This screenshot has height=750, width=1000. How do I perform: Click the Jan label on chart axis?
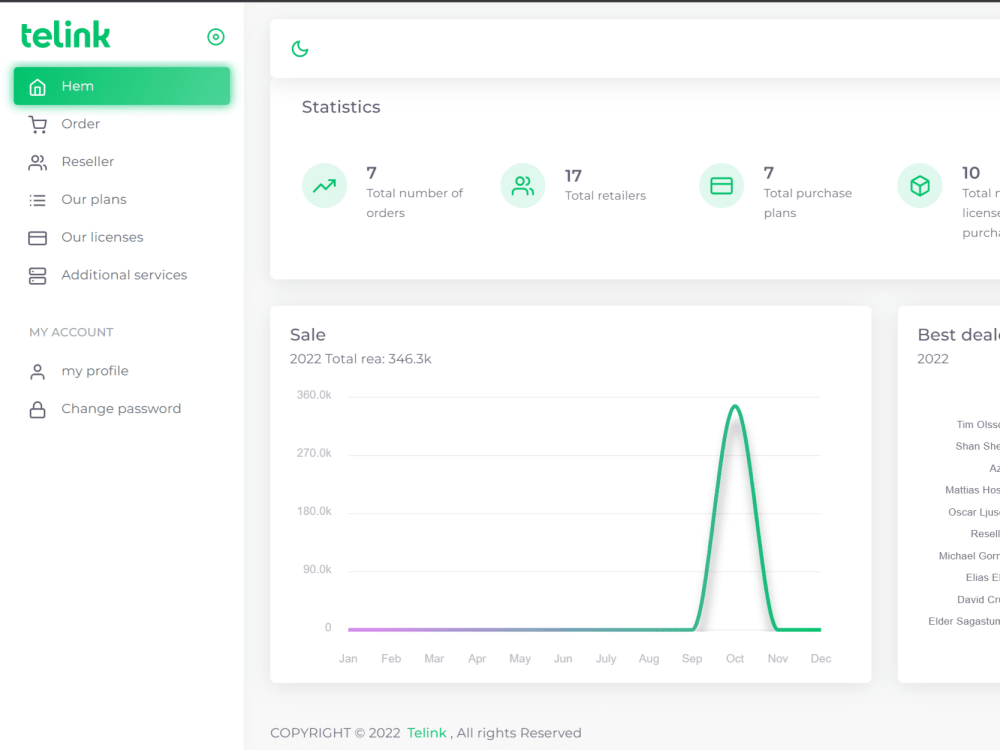click(x=348, y=658)
